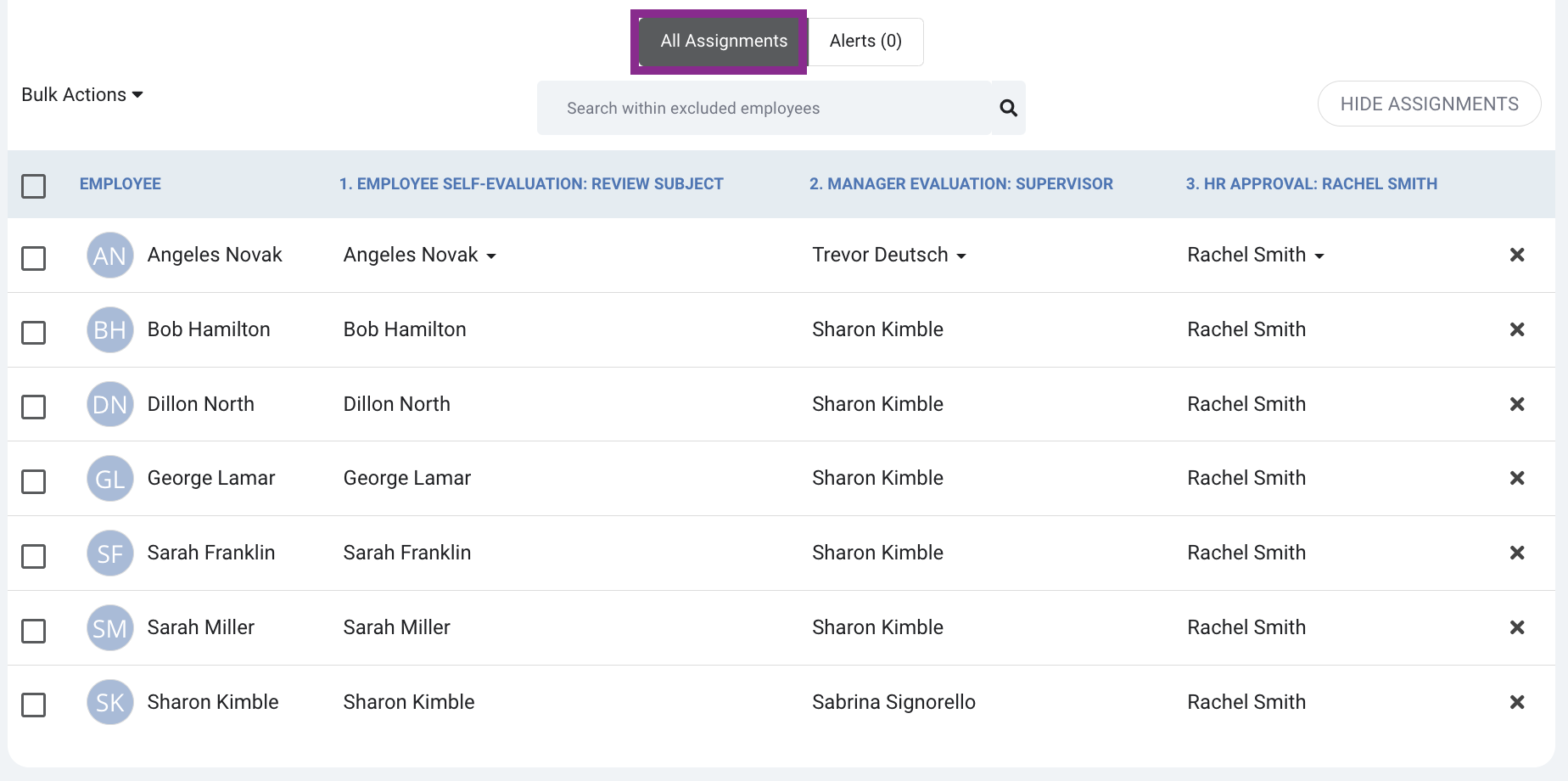Click employee name George Lamar
This screenshot has width=1568, height=781.
pos(210,478)
